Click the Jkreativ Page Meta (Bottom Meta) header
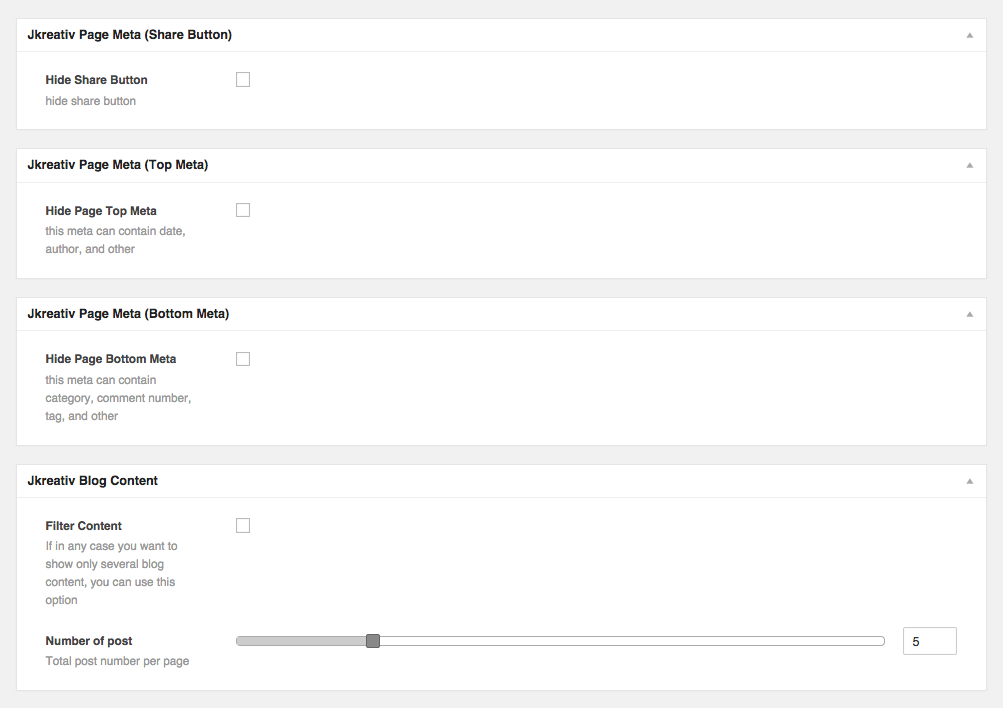This screenshot has height=708, width=1003. (129, 313)
